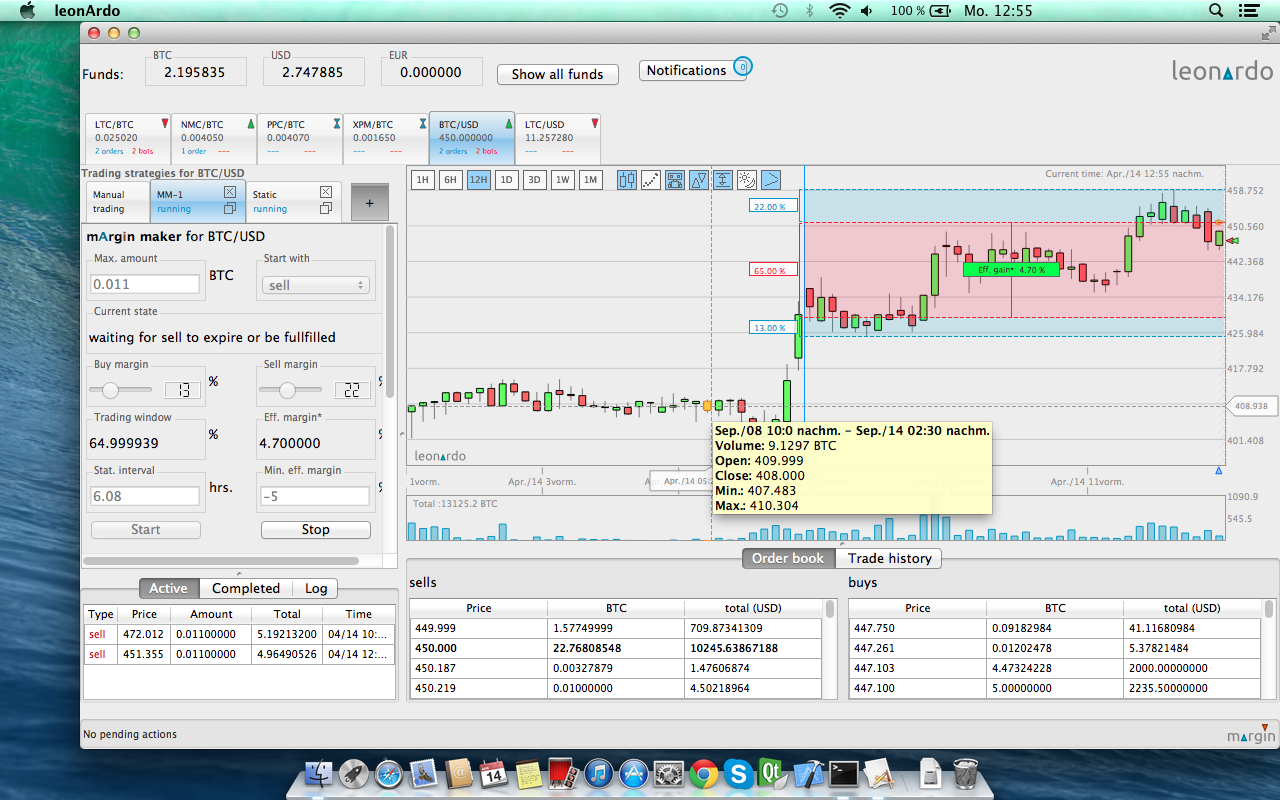Image resolution: width=1280 pixels, height=800 pixels.
Task: Open Finder from the dock
Action: tap(321, 773)
